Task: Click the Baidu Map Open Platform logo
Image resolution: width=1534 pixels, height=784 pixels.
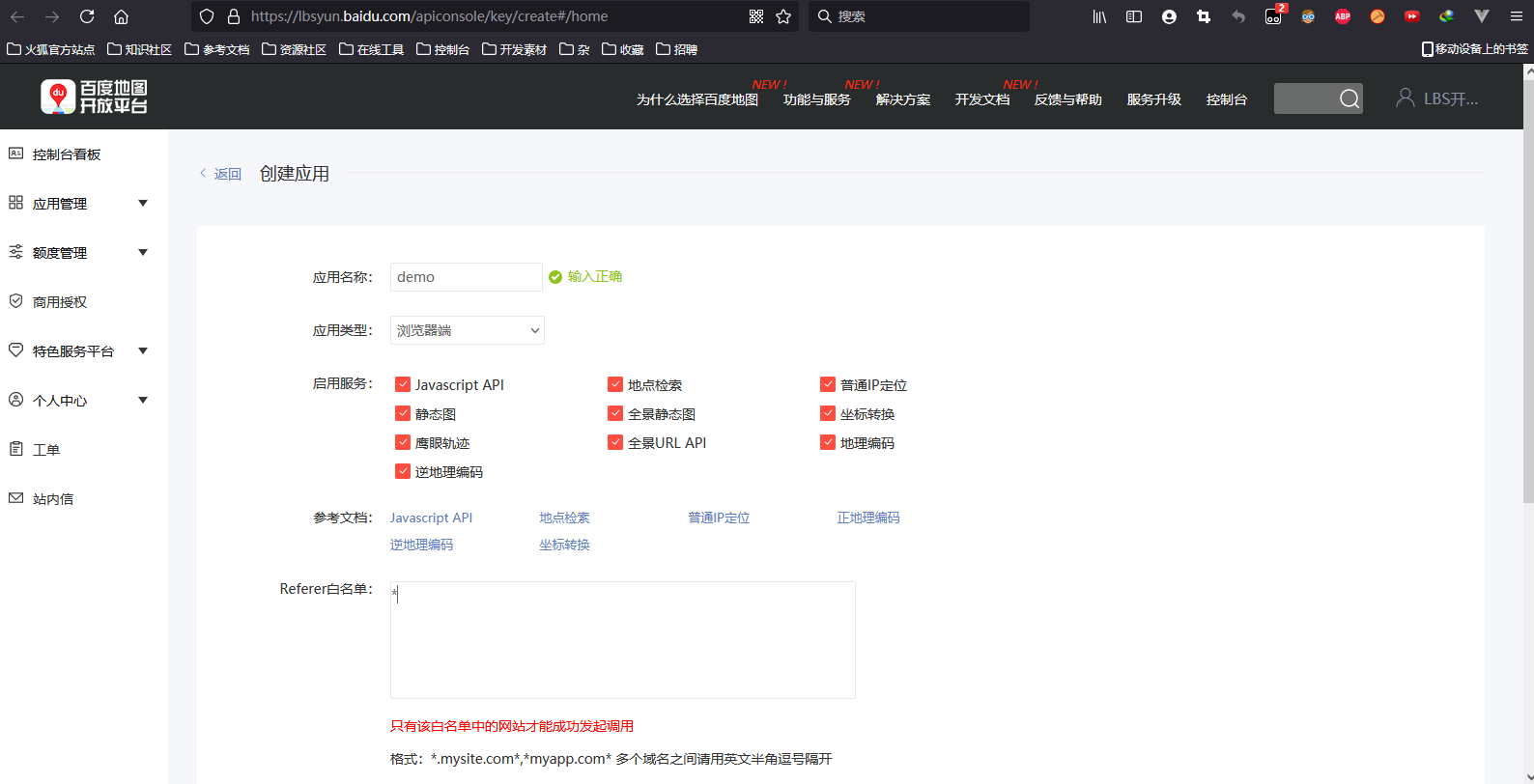Action: pyautogui.click(x=95, y=97)
